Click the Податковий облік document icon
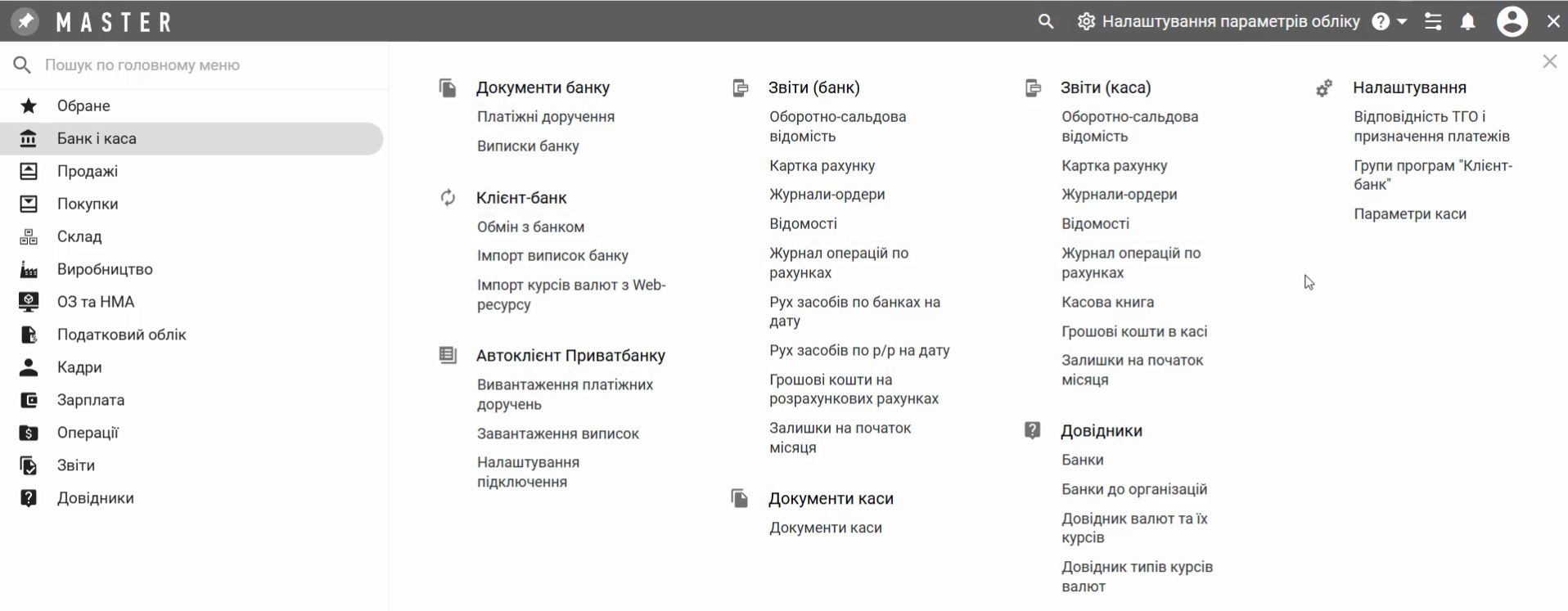1568x611 pixels. (29, 335)
